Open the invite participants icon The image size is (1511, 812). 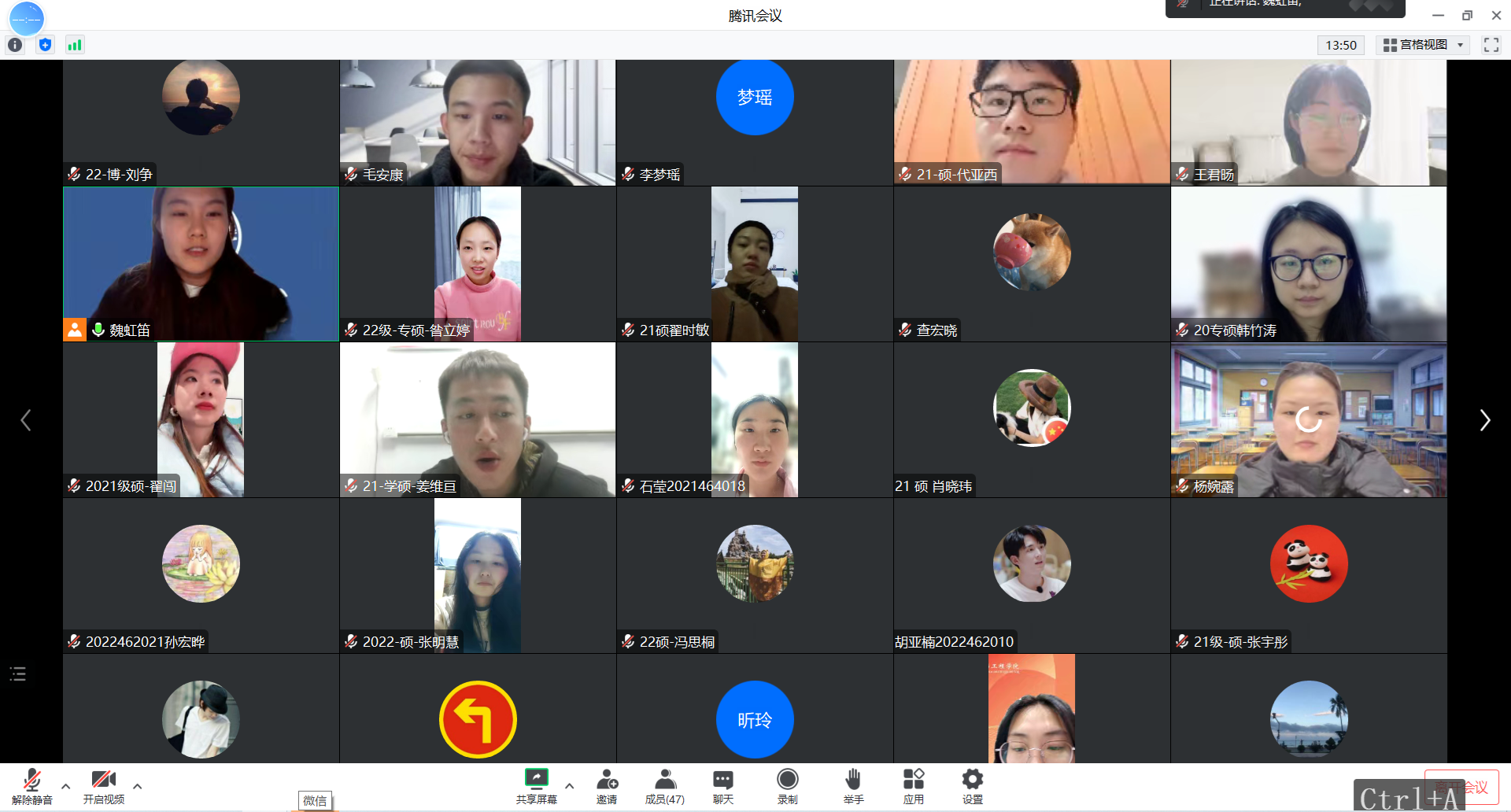[607, 786]
